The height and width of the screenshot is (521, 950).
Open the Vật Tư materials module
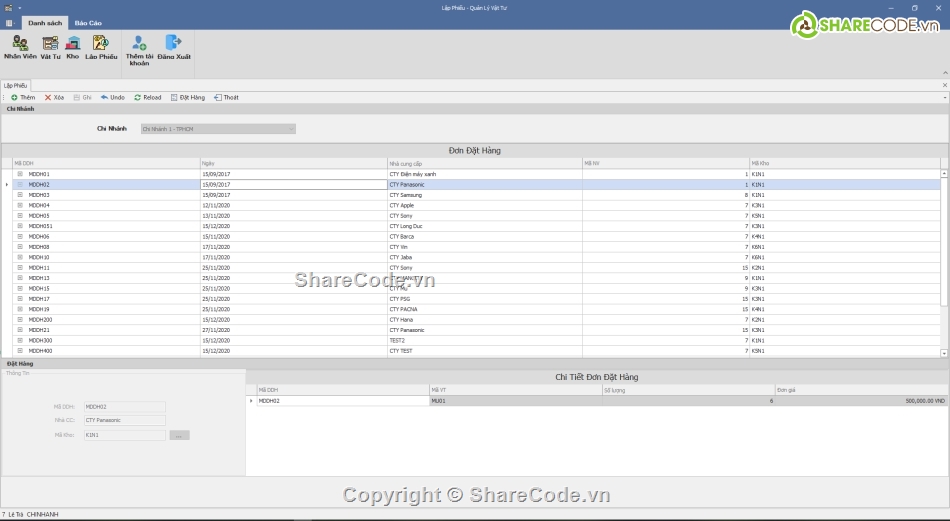pos(50,47)
